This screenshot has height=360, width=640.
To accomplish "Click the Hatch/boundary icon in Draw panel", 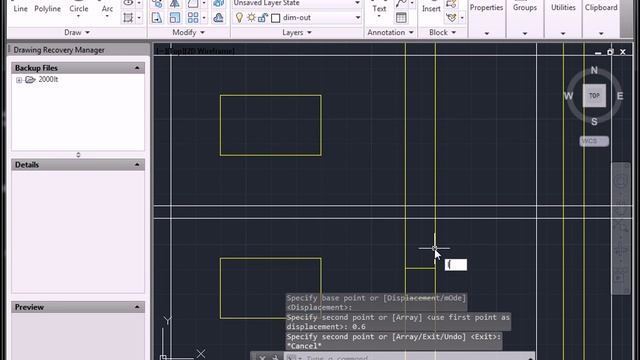I will point(128,18).
